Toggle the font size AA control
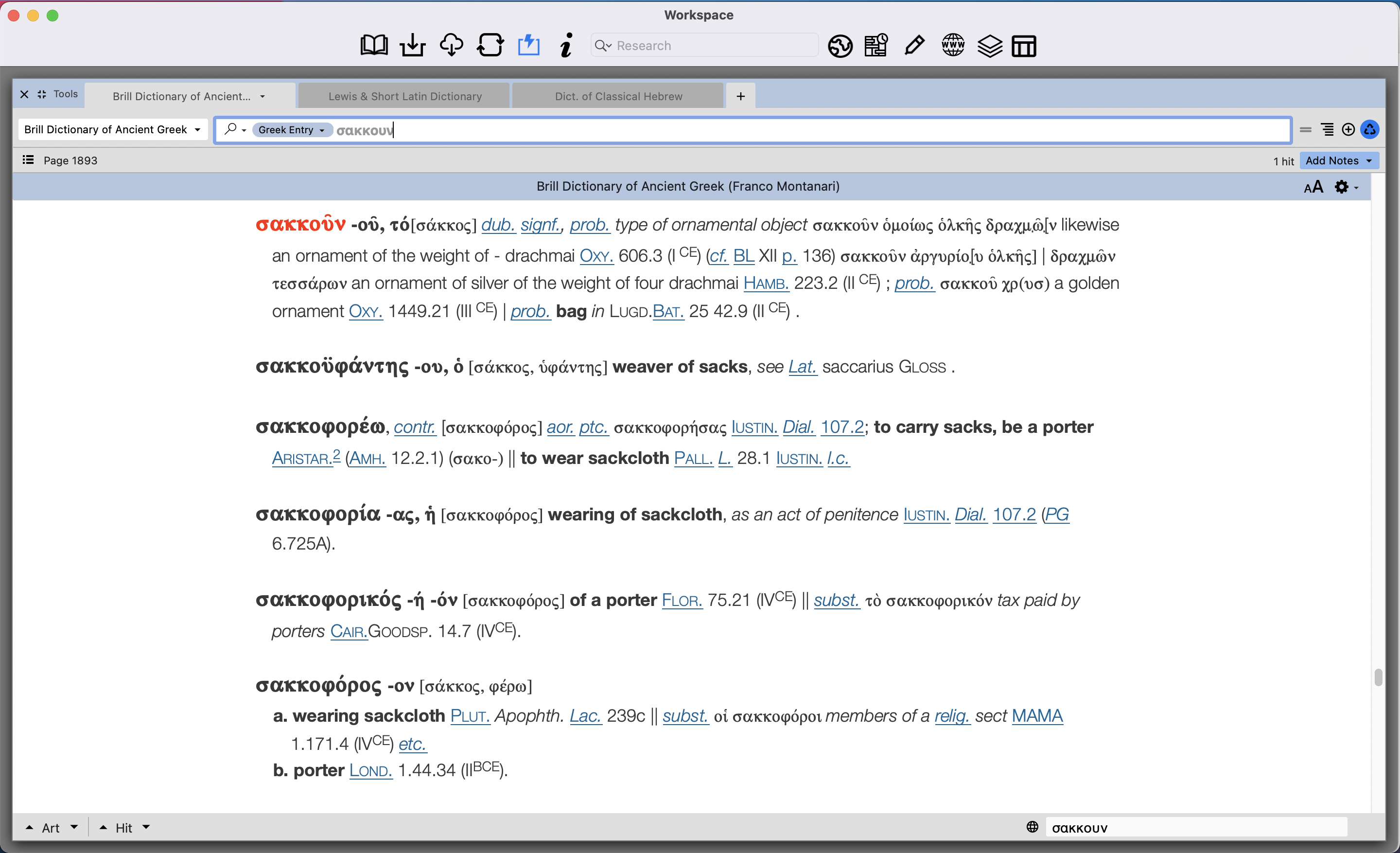 pyautogui.click(x=1312, y=187)
